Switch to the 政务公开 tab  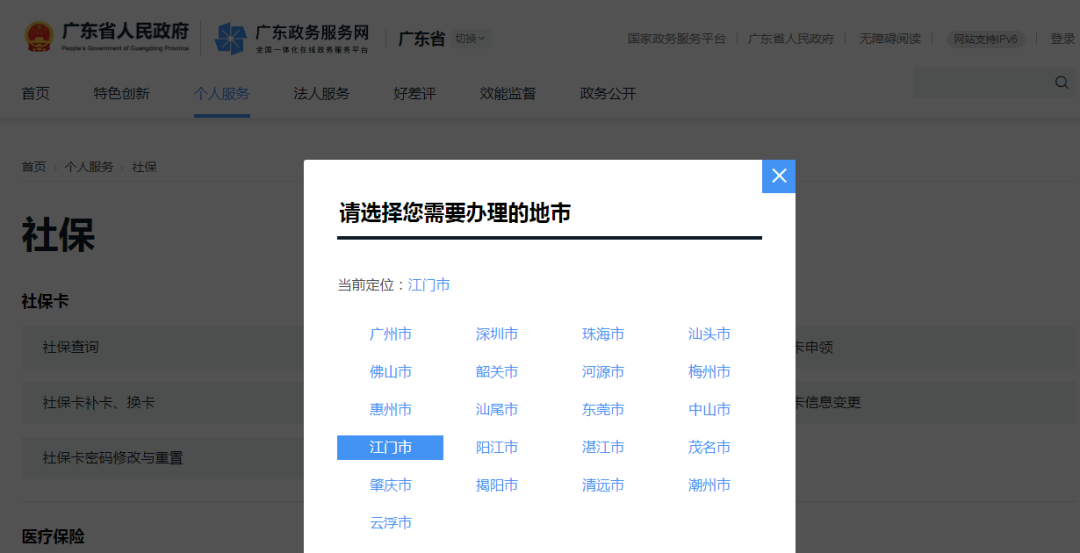pyautogui.click(x=607, y=94)
